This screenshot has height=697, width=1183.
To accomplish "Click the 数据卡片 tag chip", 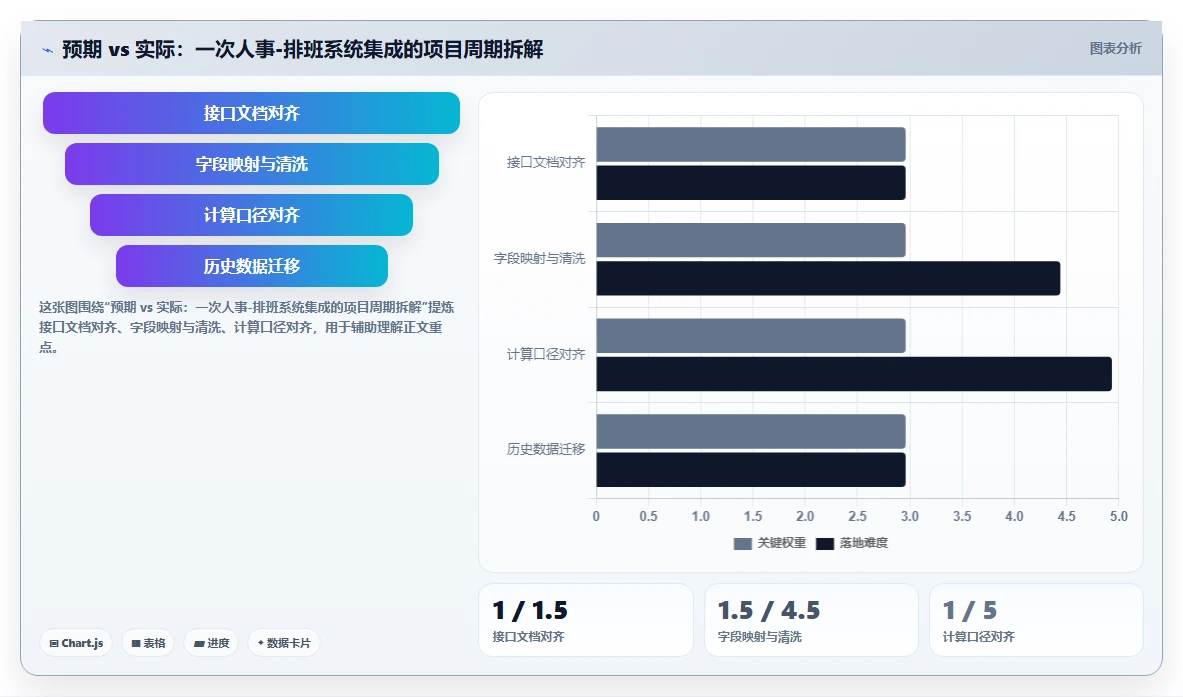I will (284, 643).
